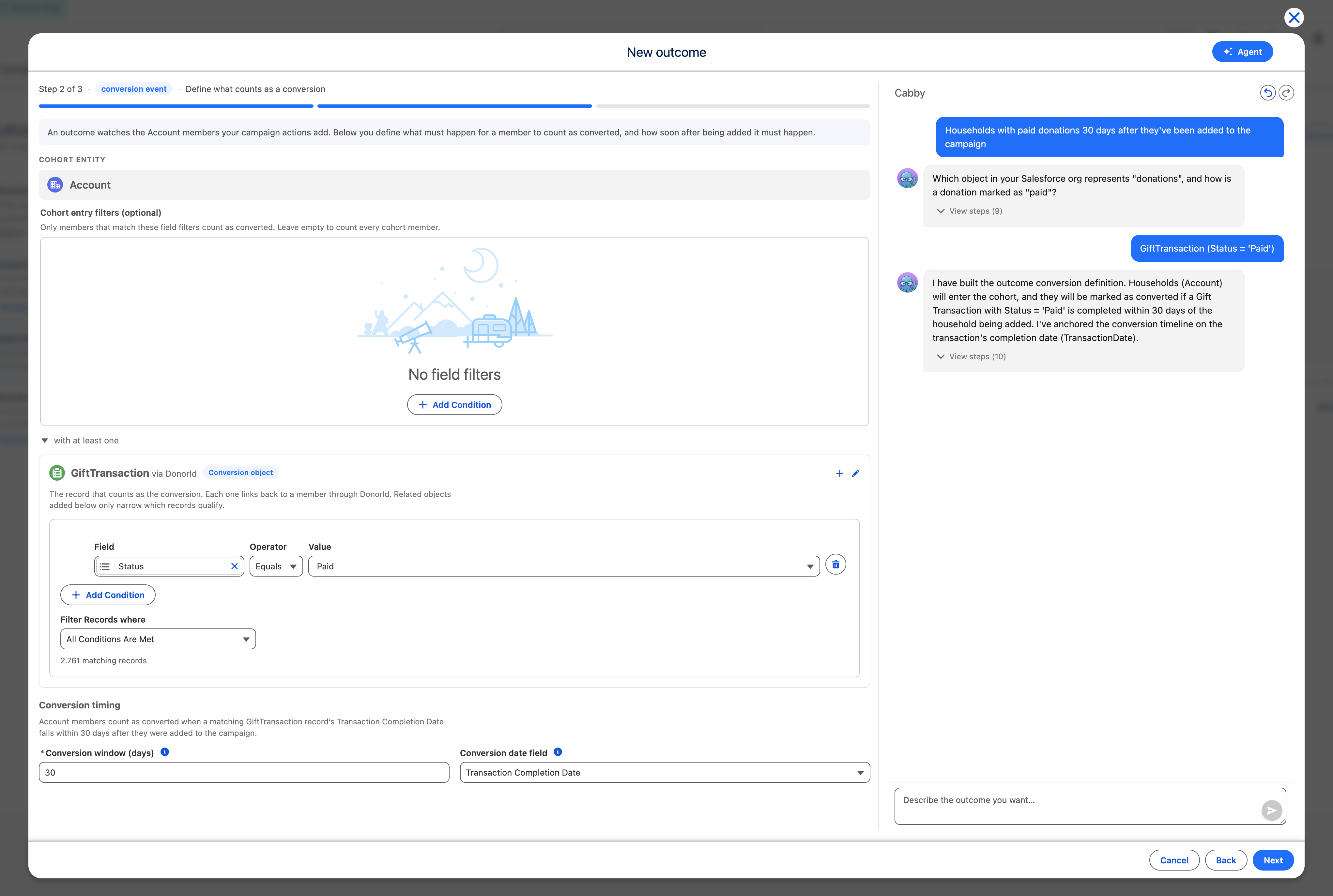This screenshot has width=1333, height=896.
Task: Click the 'New outcome' dialog title
Action: (x=666, y=52)
